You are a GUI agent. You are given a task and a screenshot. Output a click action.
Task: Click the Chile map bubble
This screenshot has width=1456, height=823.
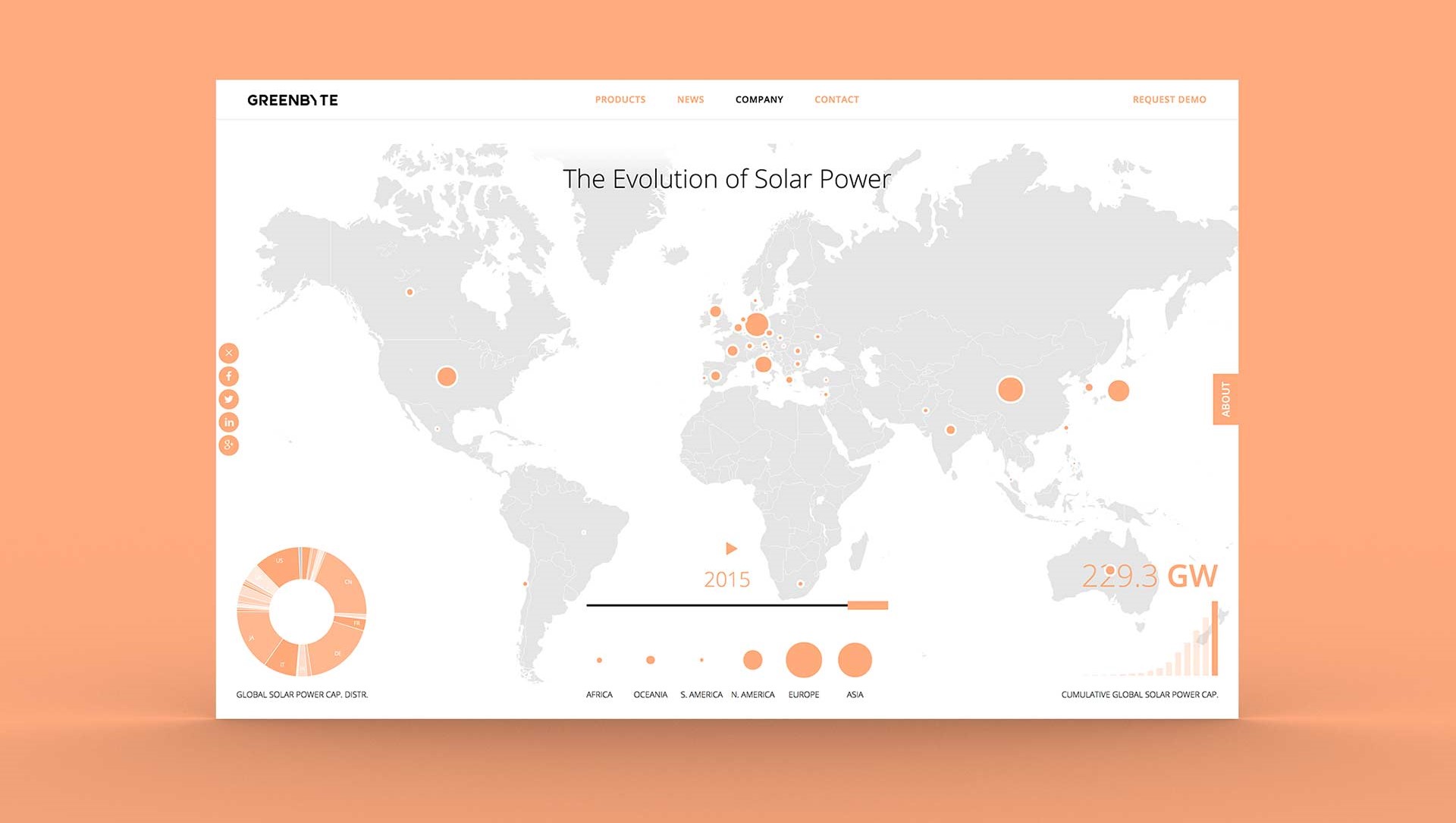(525, 584)
